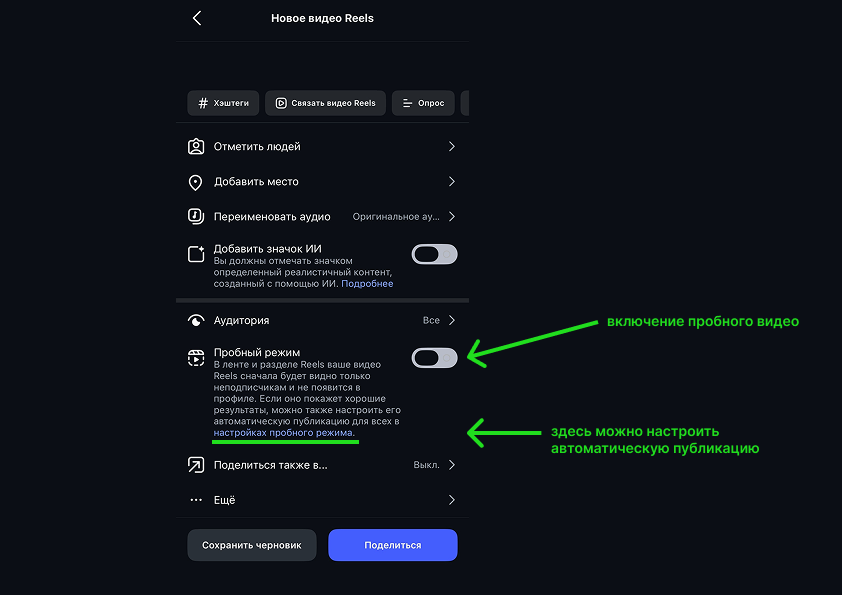
Task: Enable the Добавить значок ИИ toggle
Action: (434, 254)
